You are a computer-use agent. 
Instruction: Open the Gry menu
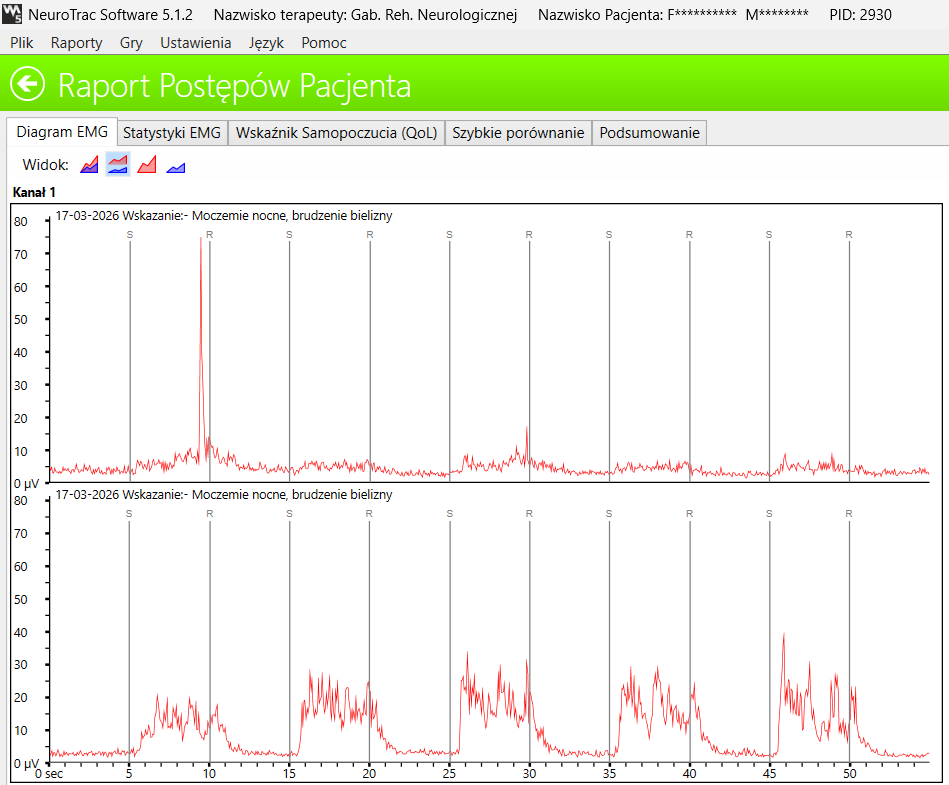click(x=130, y=43)
